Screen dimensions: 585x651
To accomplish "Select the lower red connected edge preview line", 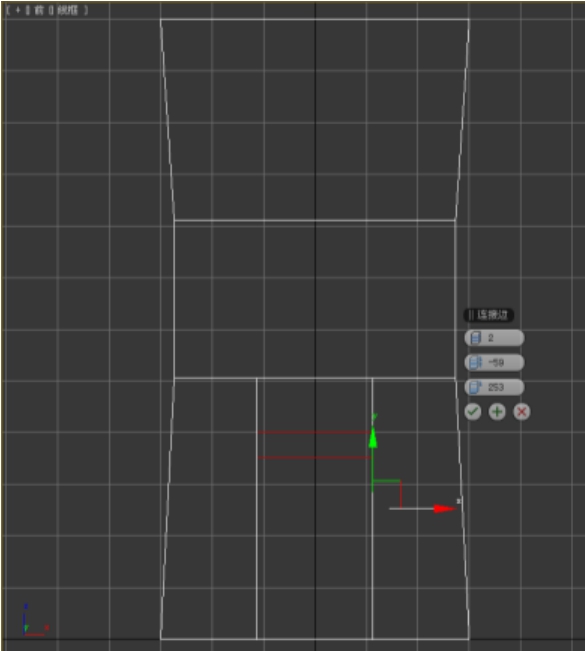I will (x=314, y=458).
